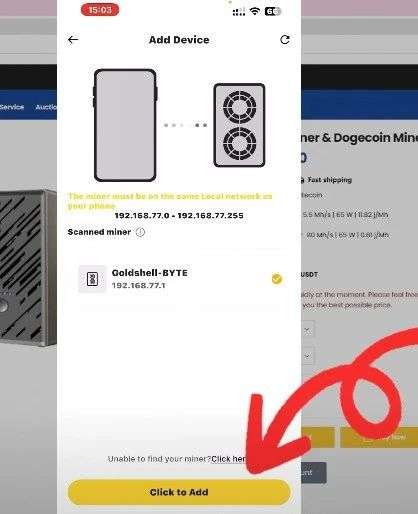This screenshot has width=418, height=514.
Task: Tap the battery indicator in status bar
Action: (273, 11)
